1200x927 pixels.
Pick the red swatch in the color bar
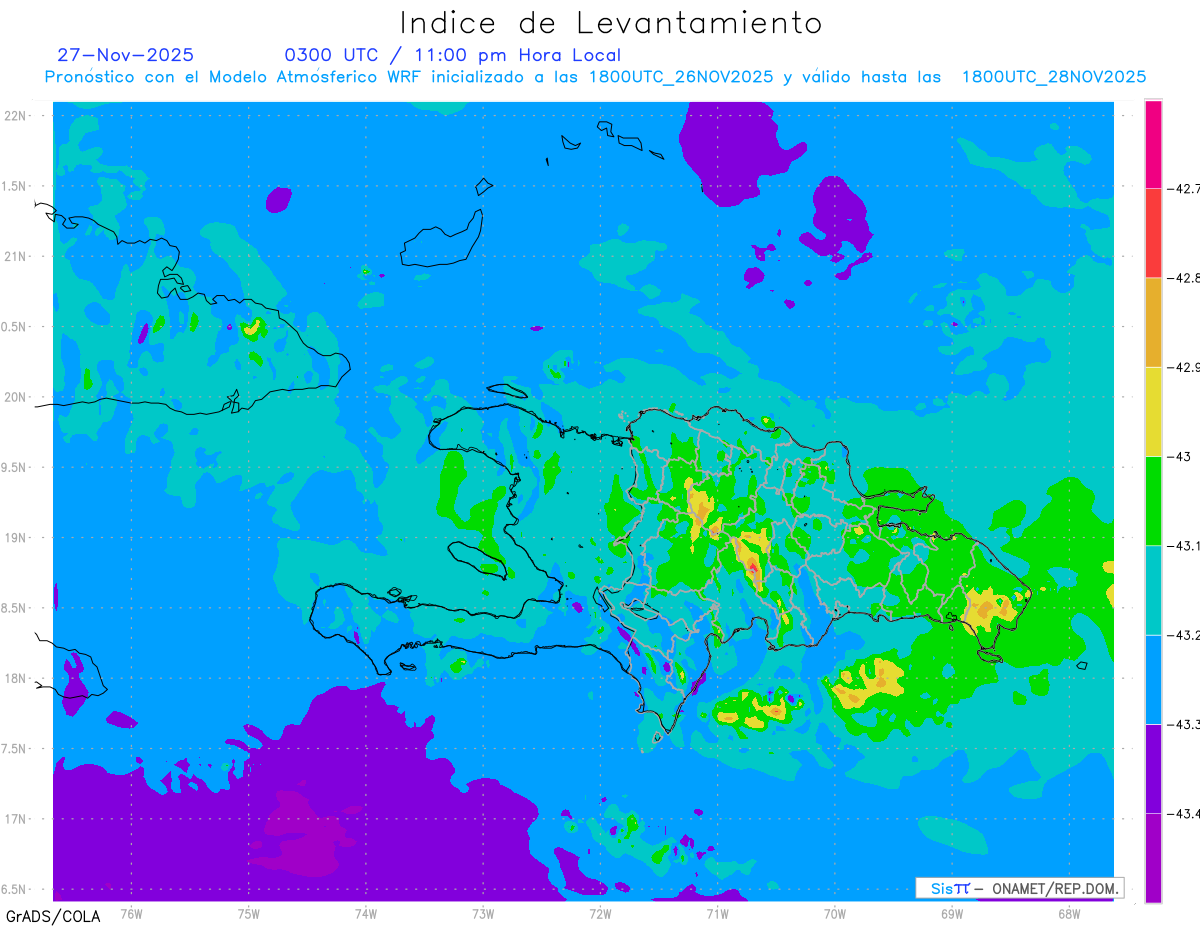(1153, 233)
